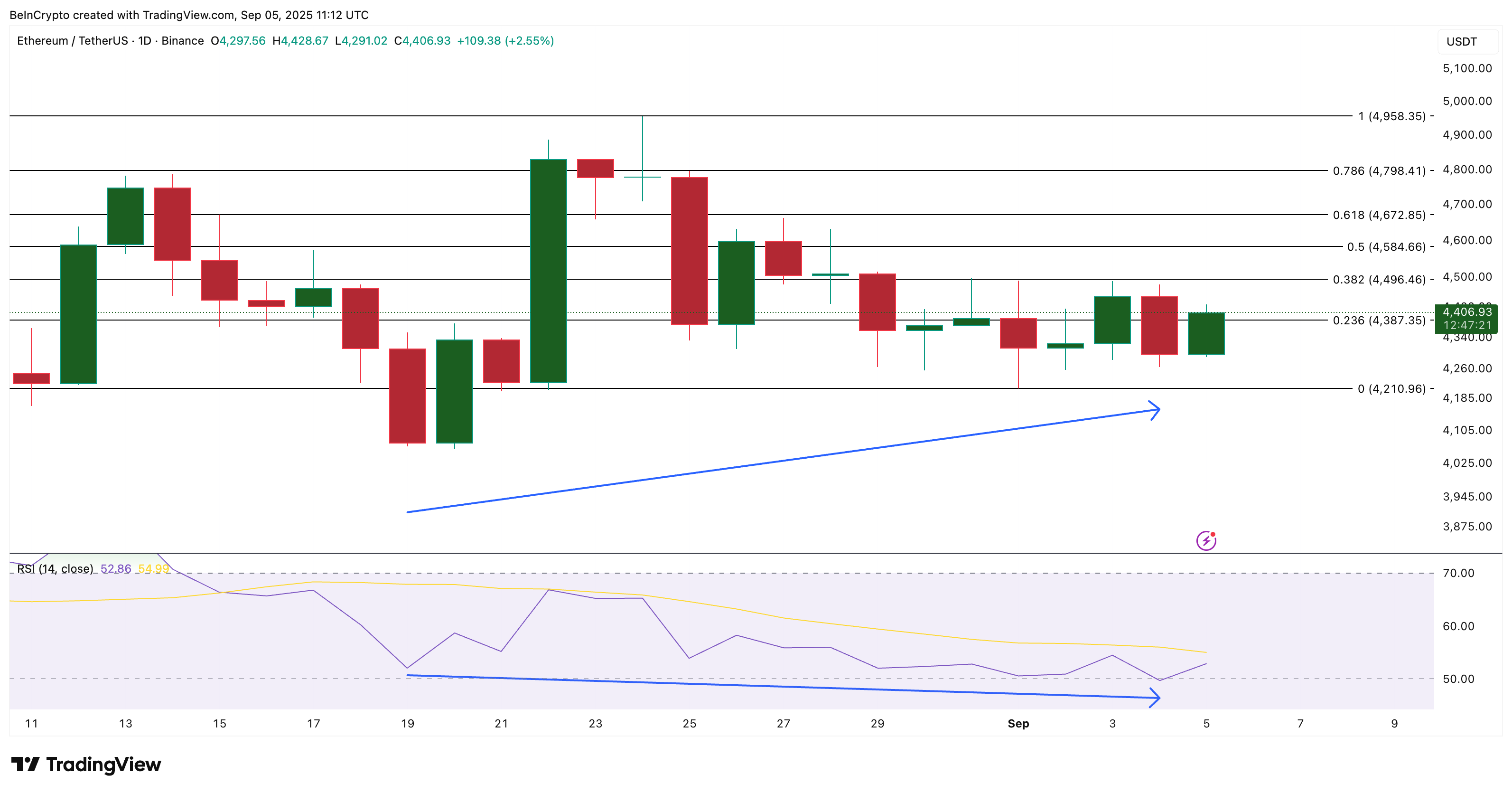This screenshot has width=1512, height=793.
Task: Click the yellow RSI MA value 54.99
Action: coord(153,568)
